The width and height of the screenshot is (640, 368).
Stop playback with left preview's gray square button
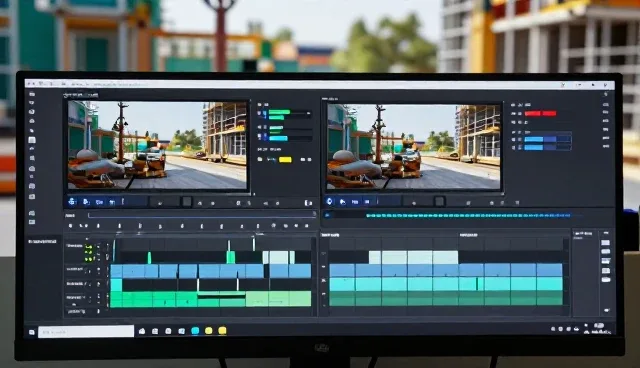(x=187, y=202)
